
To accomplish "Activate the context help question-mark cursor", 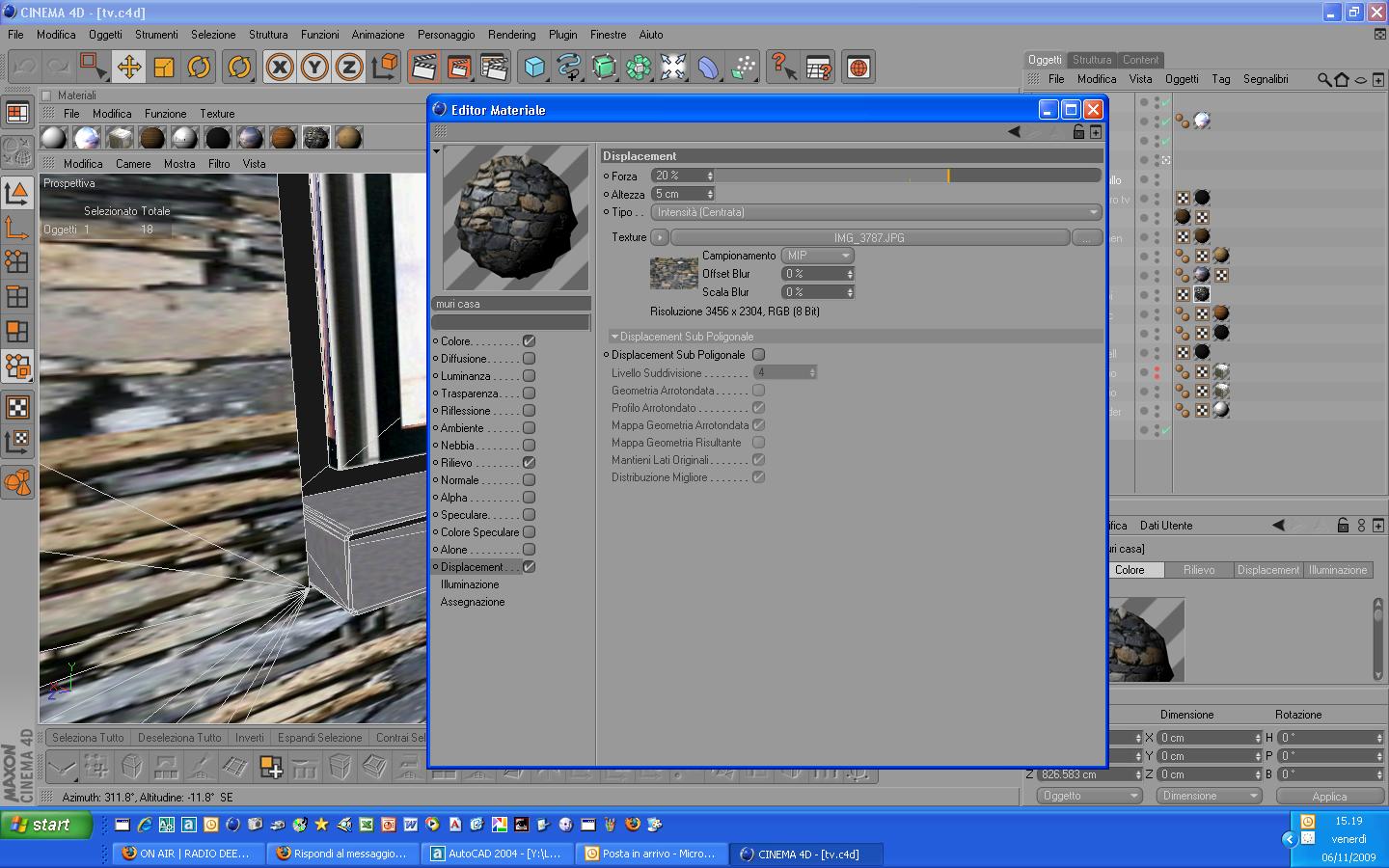I will point(782,67).
